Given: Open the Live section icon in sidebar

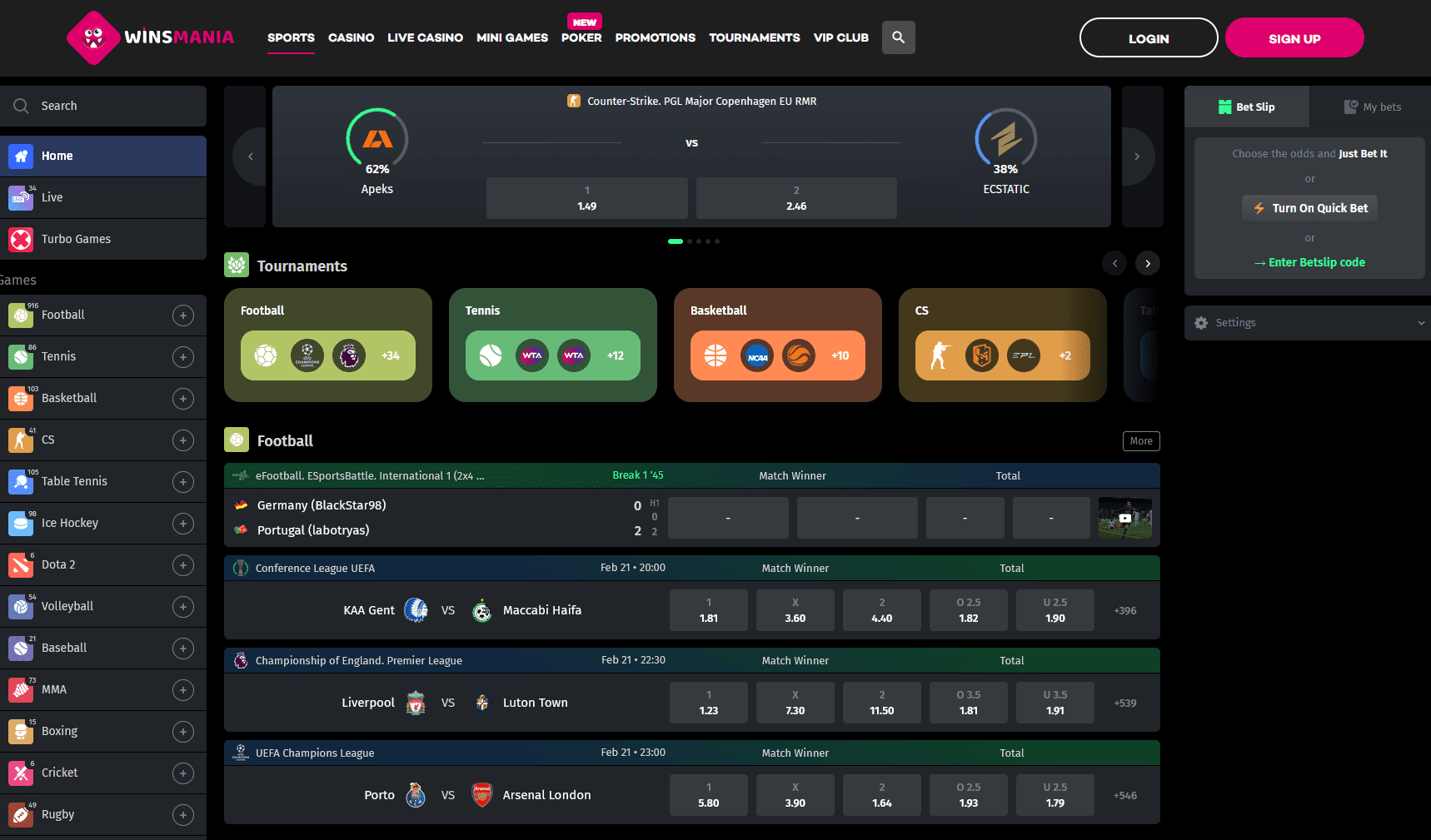Looking at the screenshot, I should (21, 198).
